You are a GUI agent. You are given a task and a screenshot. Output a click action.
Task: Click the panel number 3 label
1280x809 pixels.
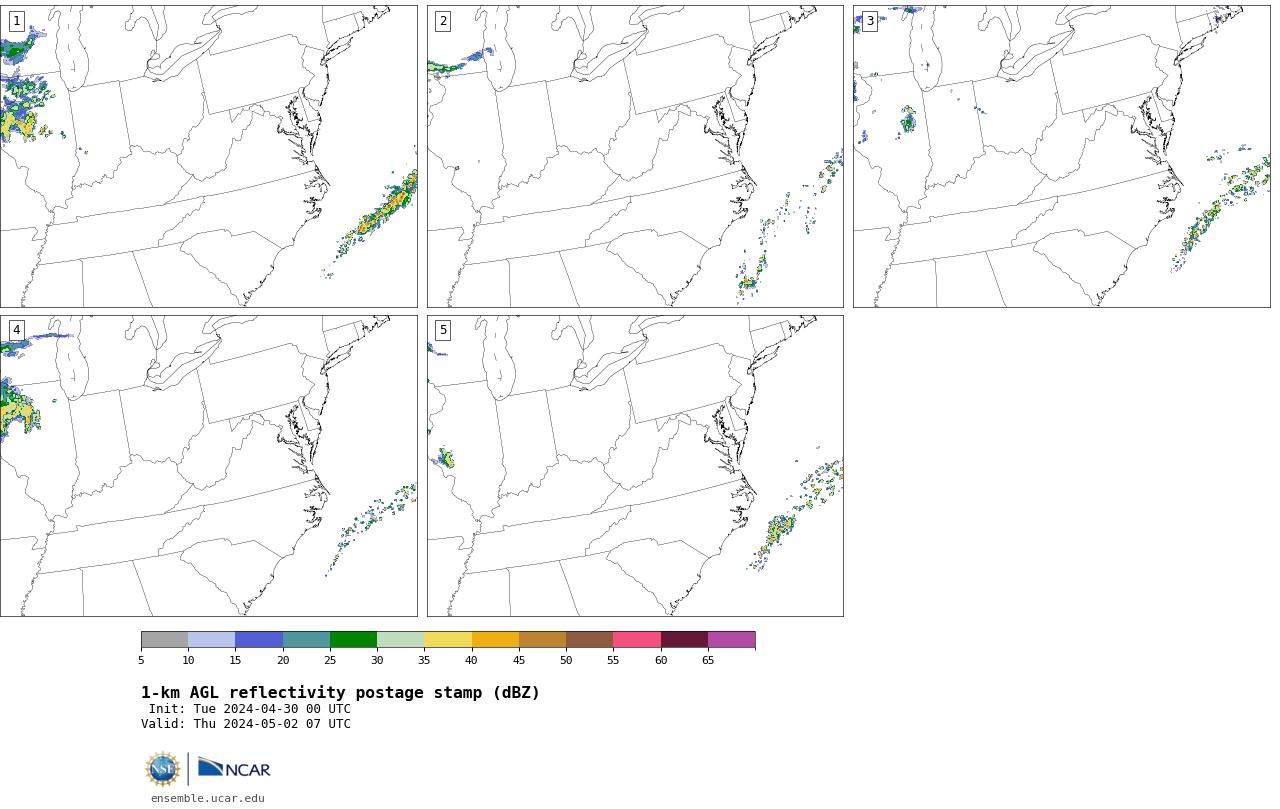pos(870,21)
